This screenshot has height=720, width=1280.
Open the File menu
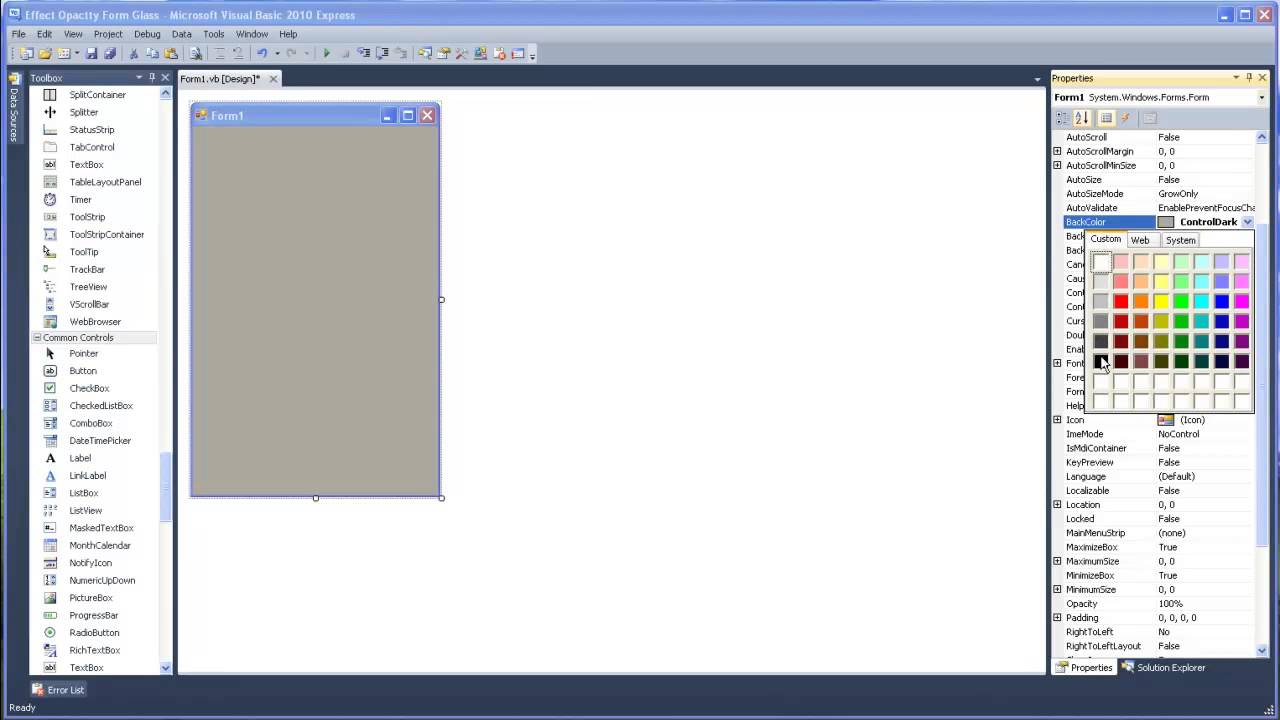[x=19, y=34]
